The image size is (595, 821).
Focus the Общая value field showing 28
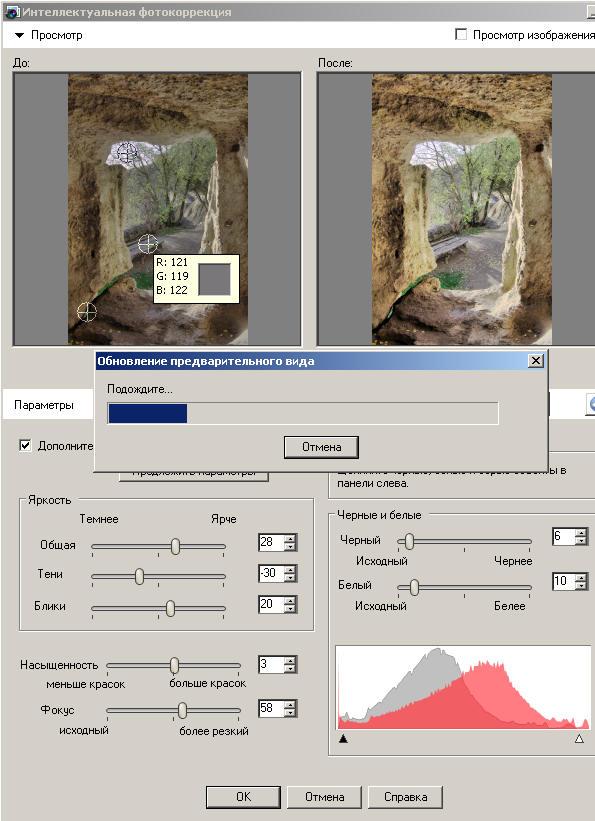click(271, 542)
